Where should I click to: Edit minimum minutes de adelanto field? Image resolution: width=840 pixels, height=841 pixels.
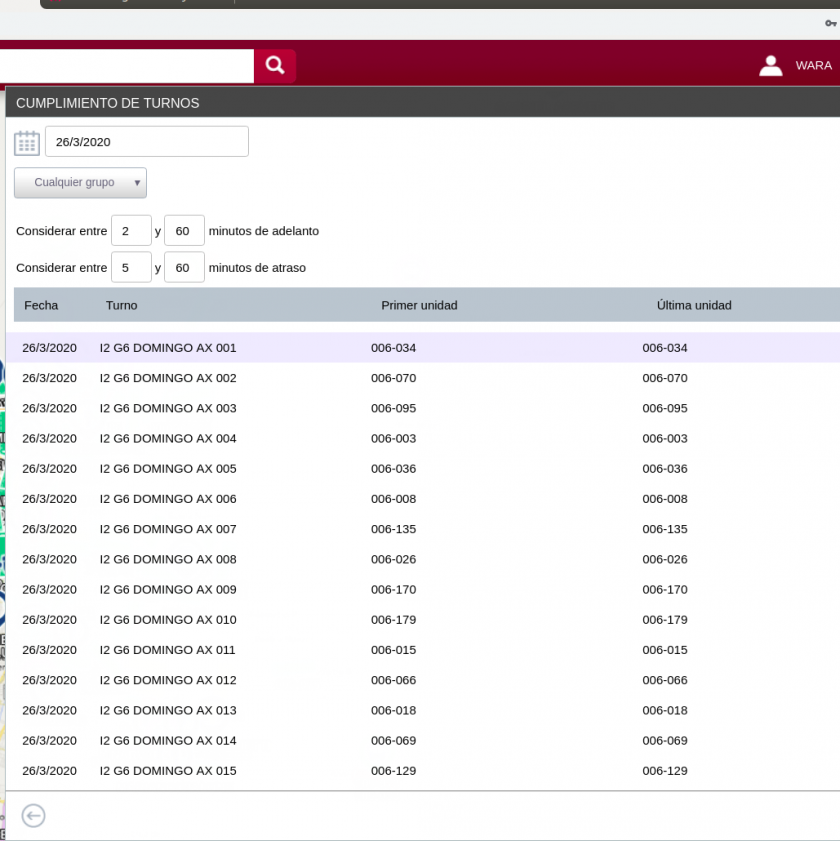coord(131,231)
